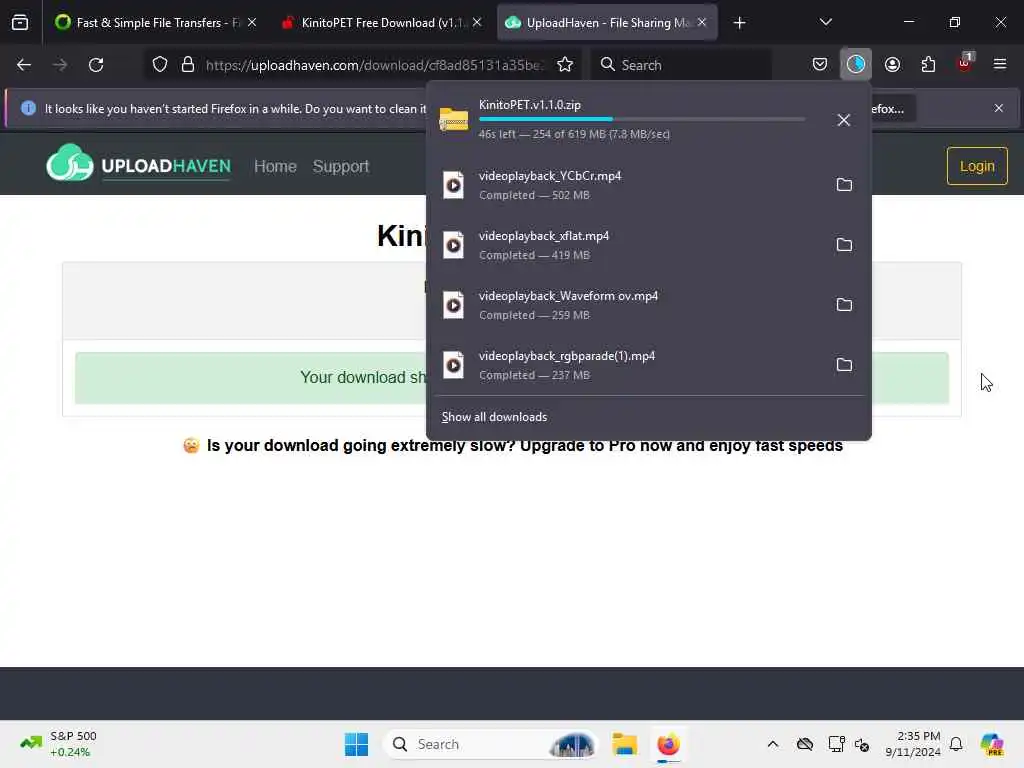Click Show all downloads

click(494, 417)
